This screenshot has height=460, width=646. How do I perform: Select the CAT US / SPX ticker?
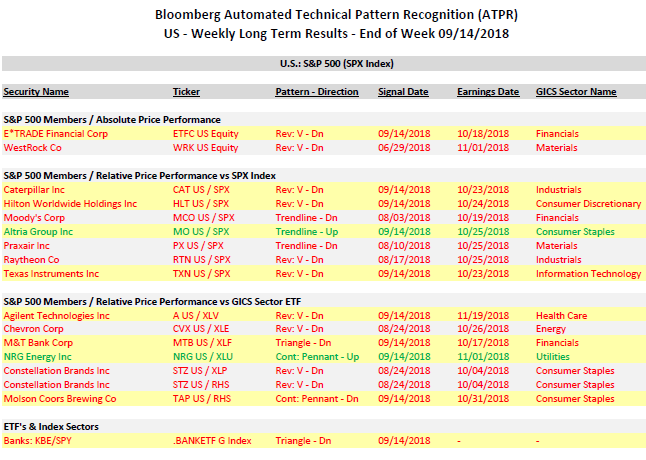click(201, 190)
